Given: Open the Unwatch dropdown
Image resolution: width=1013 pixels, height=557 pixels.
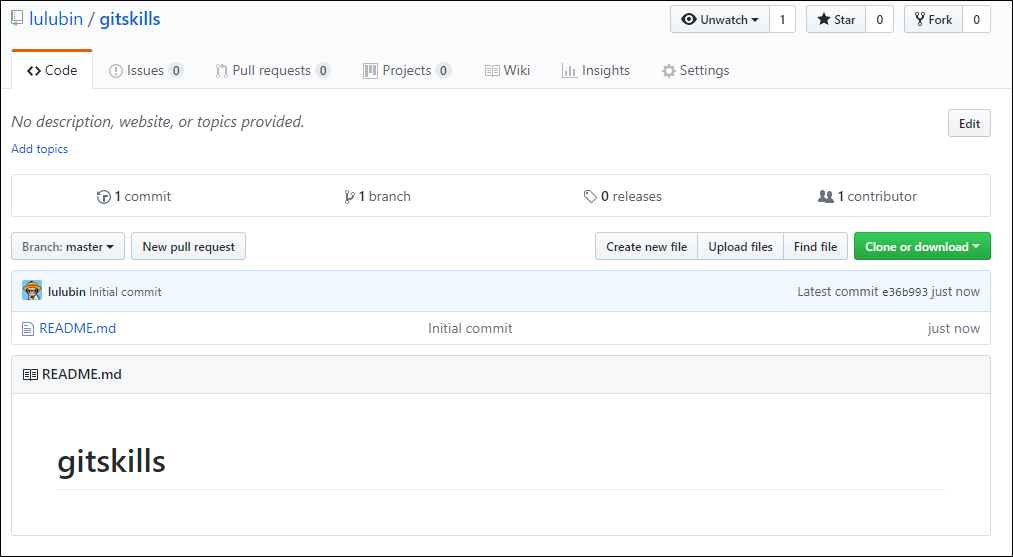Looking at the screenshot, I should pos(720,19).
